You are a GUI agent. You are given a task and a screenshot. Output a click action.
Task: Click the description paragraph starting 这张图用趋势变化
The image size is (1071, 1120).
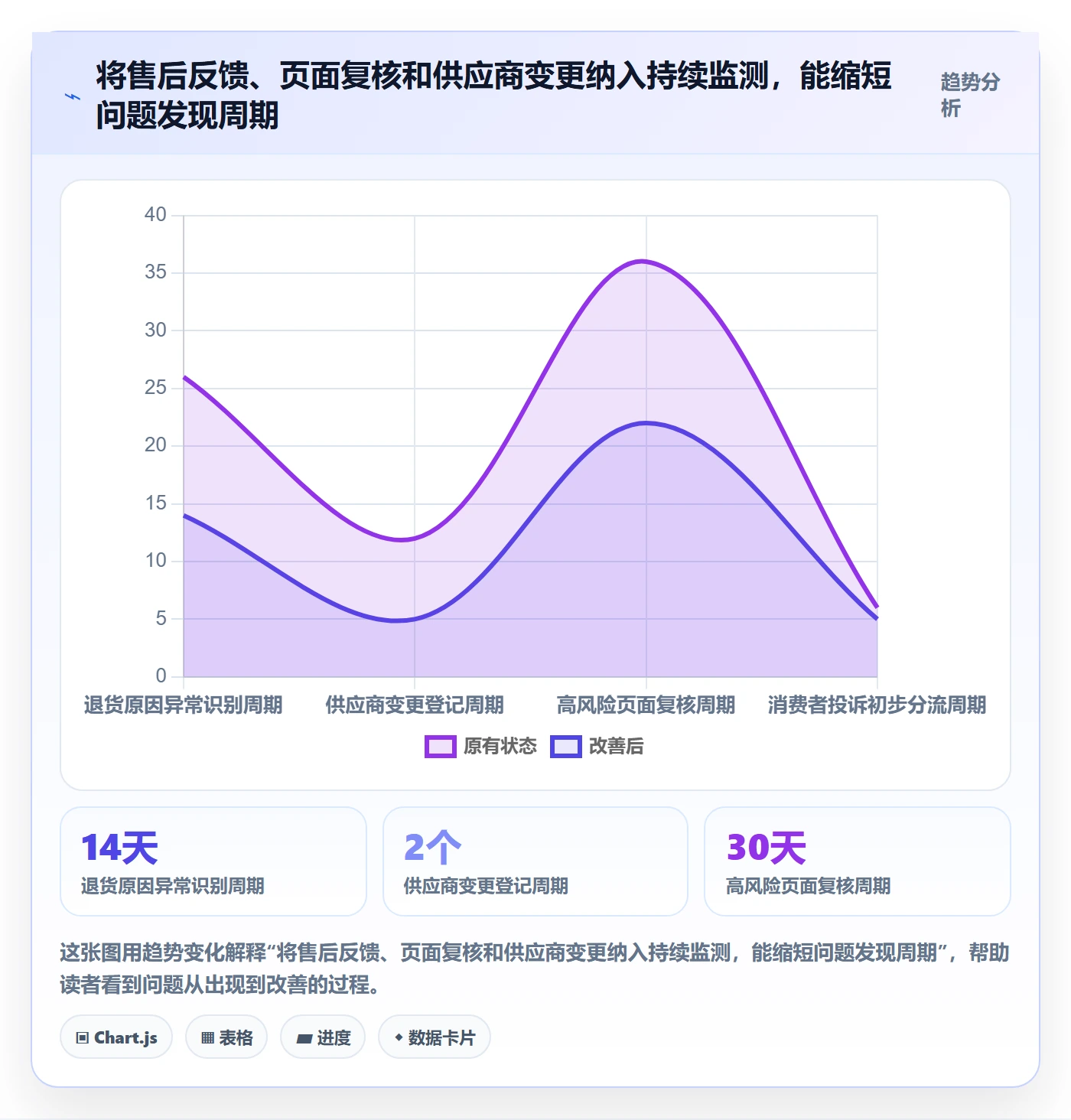pos(535,969)
